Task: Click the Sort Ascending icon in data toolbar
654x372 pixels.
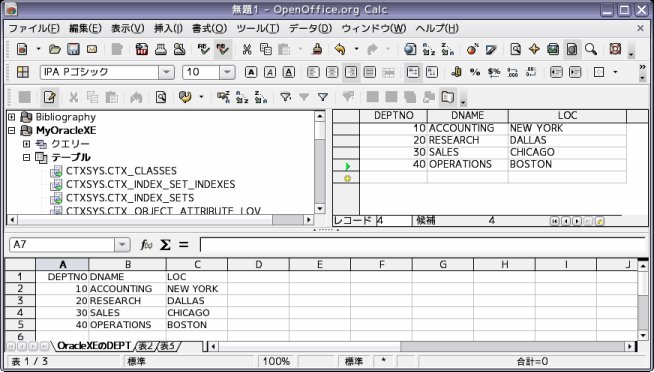Action: [242, 98]
